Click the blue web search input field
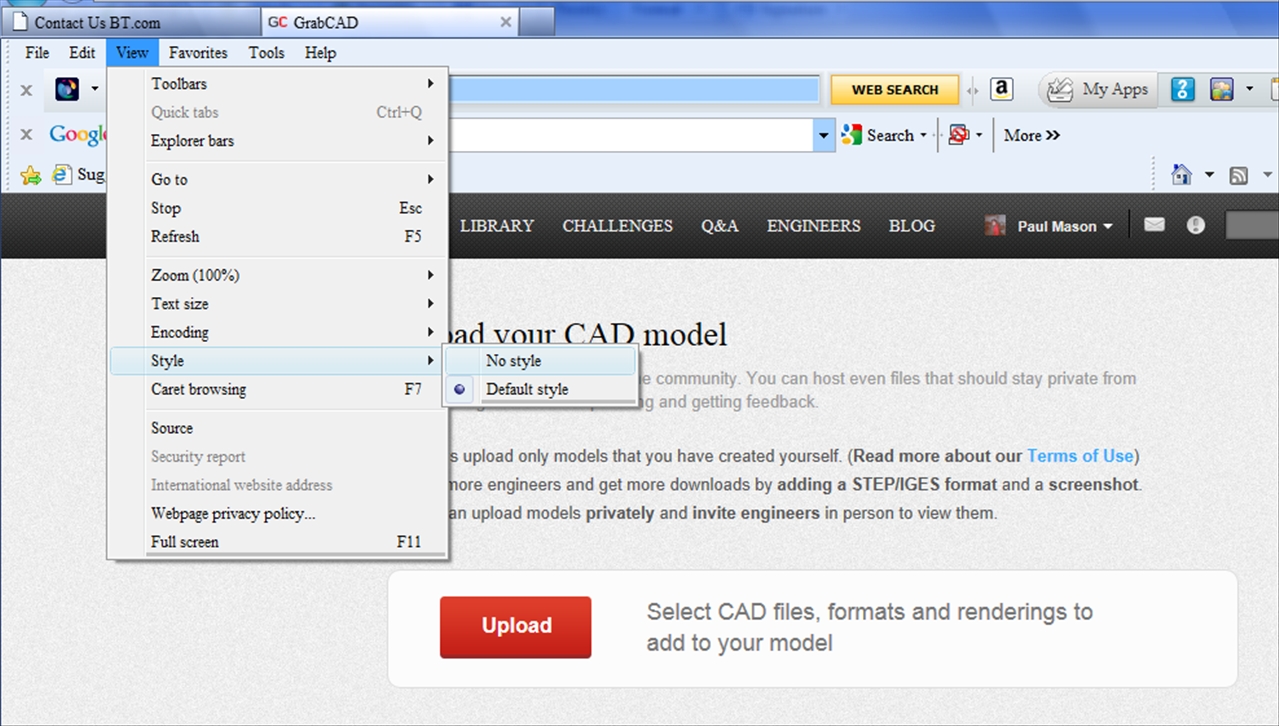The image size is (1279, 726). point(633,90)
